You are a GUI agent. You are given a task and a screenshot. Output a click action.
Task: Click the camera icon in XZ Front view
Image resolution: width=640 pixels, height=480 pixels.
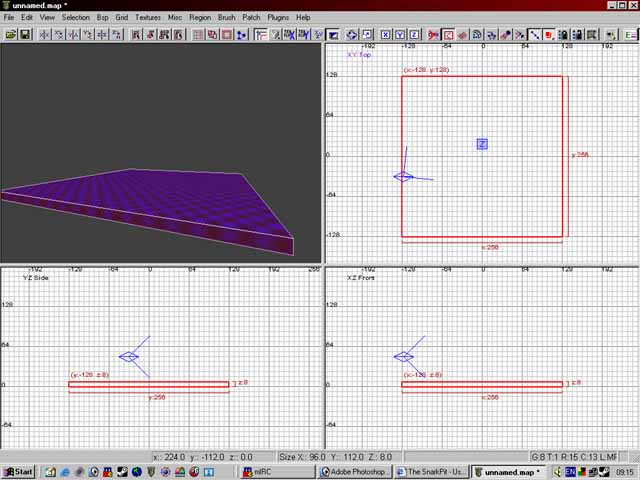coord(404,356)
